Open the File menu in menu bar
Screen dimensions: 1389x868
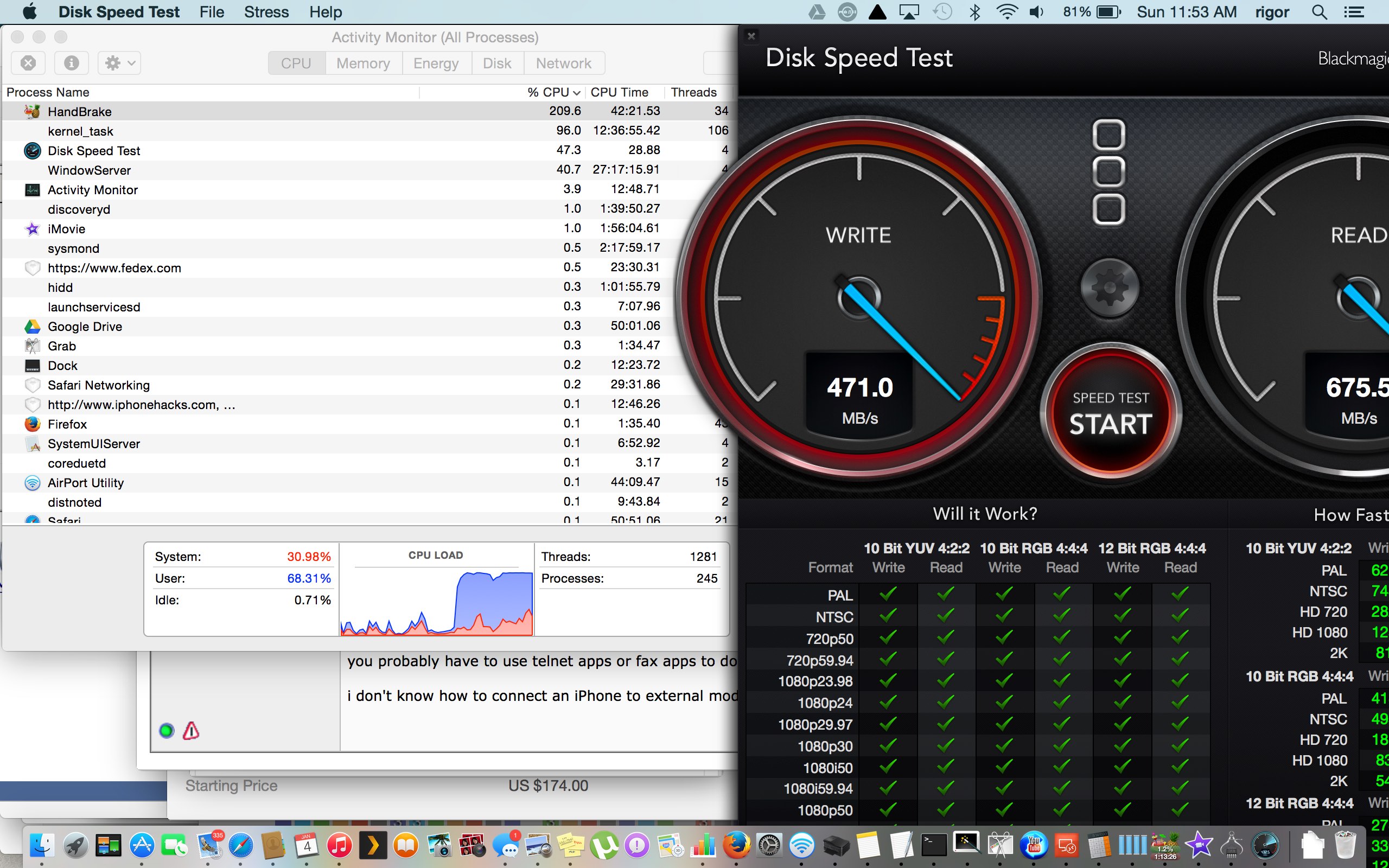[212, 12]
